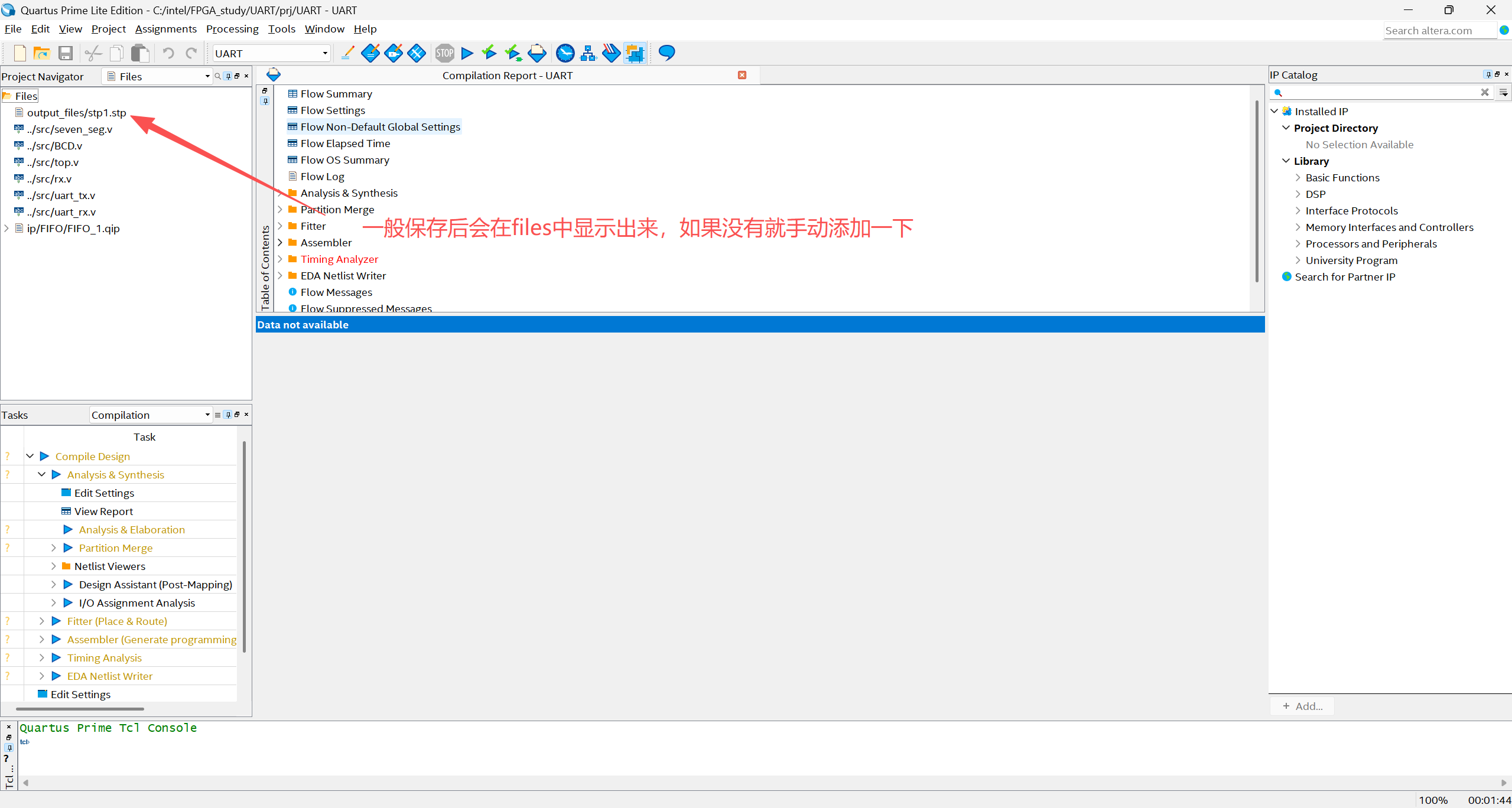The width and height of the screenshot is (1512, 808).
Task: Redo via the toolbar arrow
Action: (x=191, y=53)
